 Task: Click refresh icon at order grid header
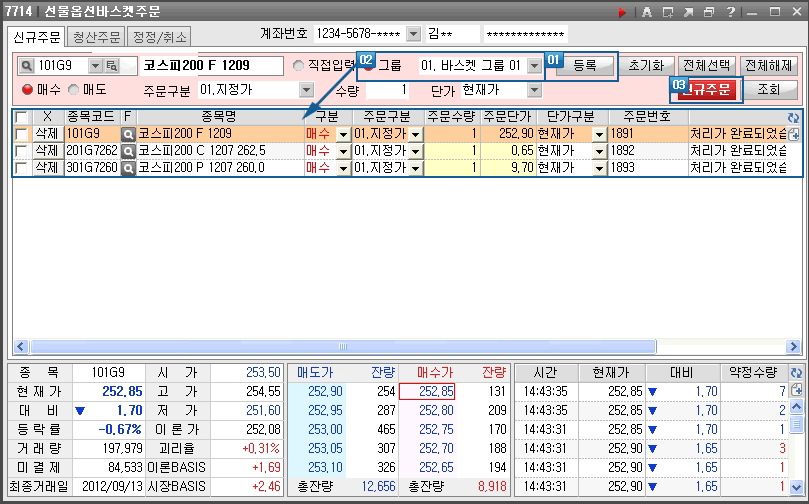[794, 118]
